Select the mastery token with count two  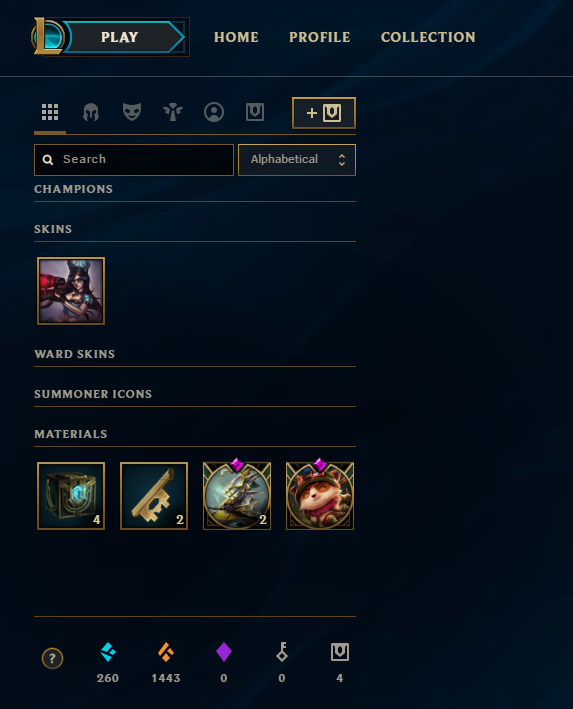(x=237, y=495)
